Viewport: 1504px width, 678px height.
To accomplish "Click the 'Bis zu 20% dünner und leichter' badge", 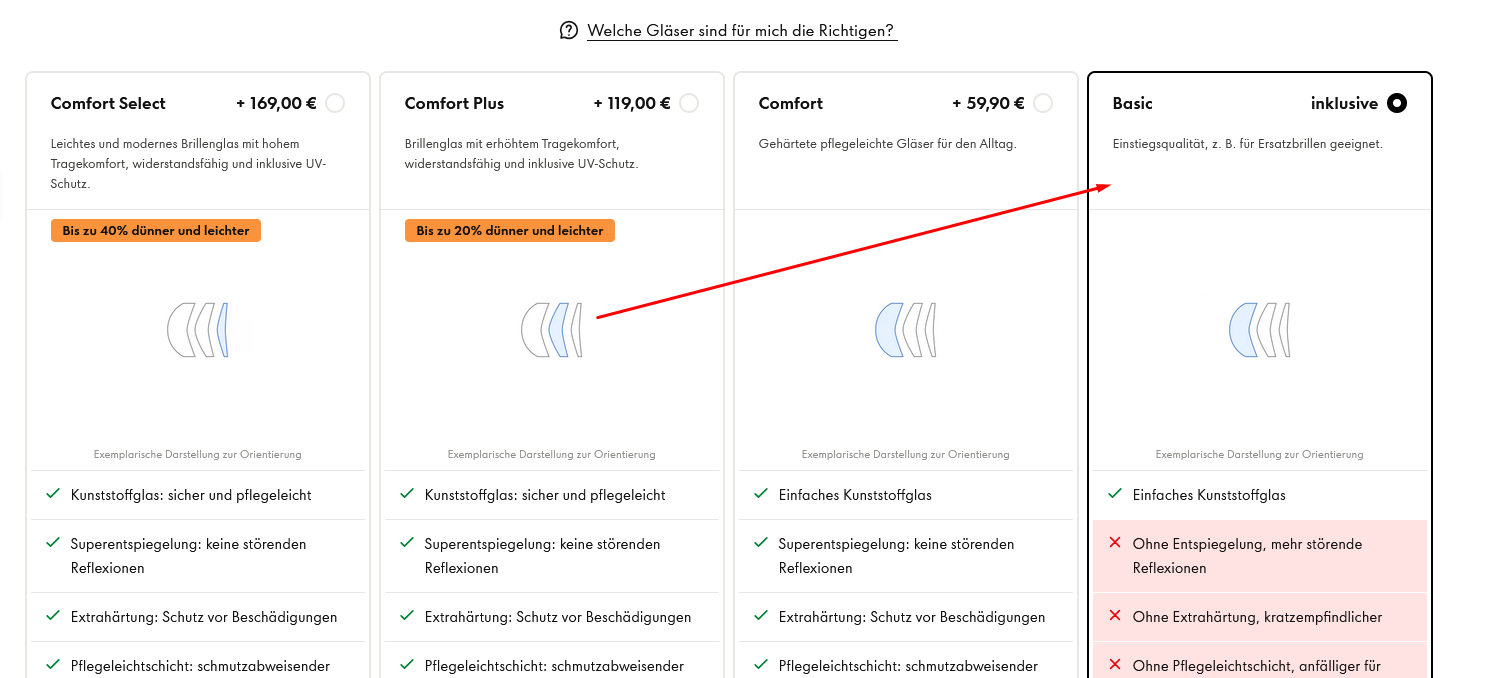I will point(510,231).
